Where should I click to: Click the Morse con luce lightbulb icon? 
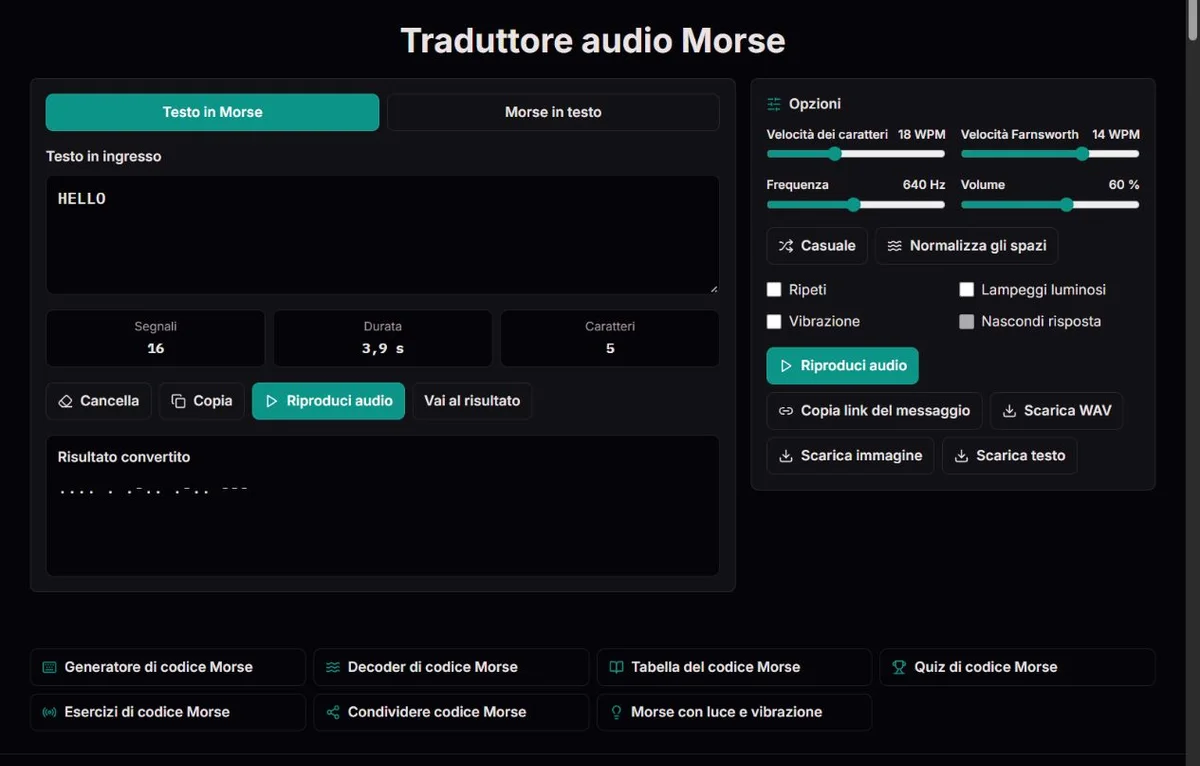tap(617, 712)
